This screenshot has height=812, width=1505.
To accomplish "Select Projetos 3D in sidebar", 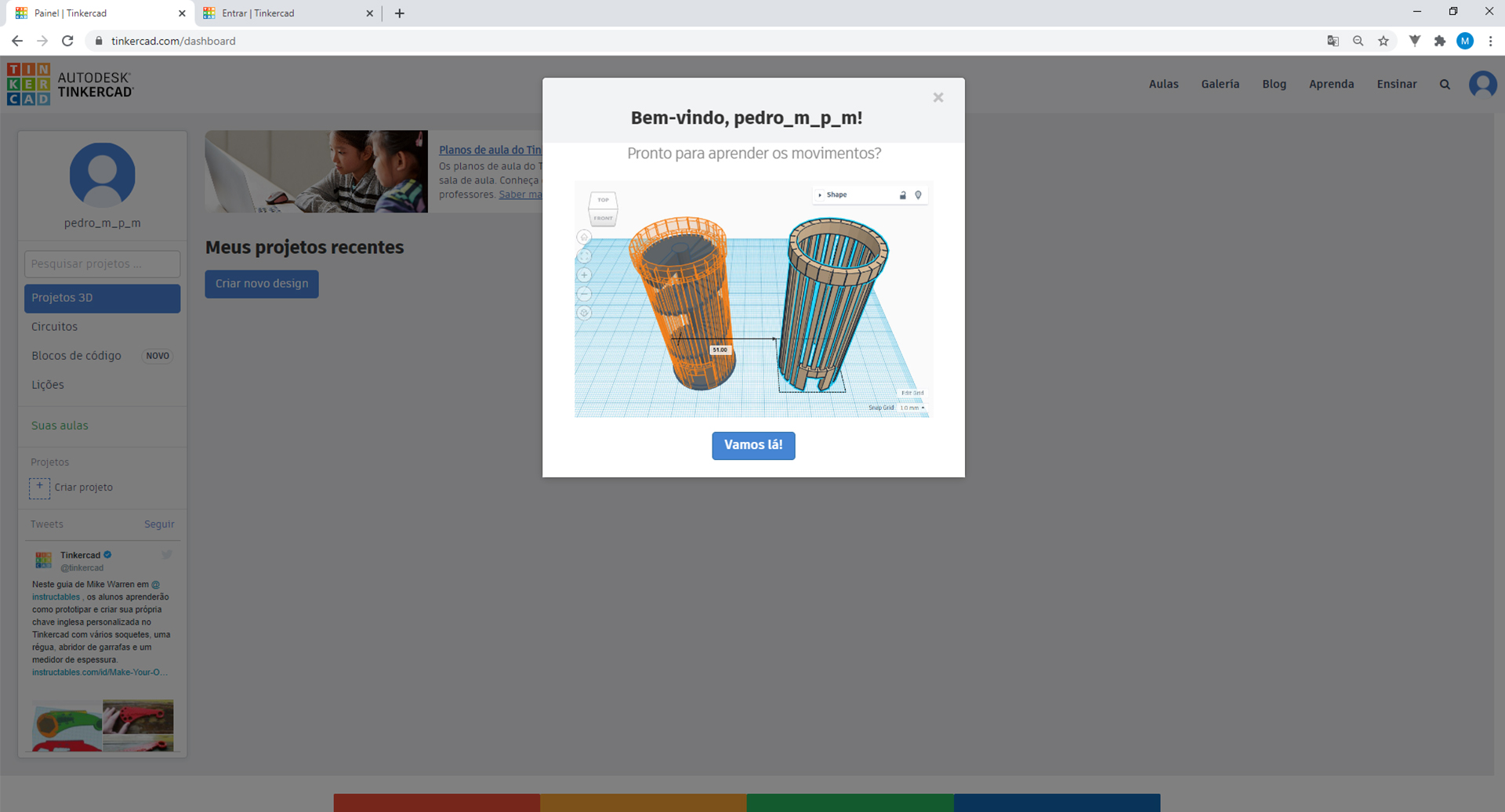I will (102, 298).
